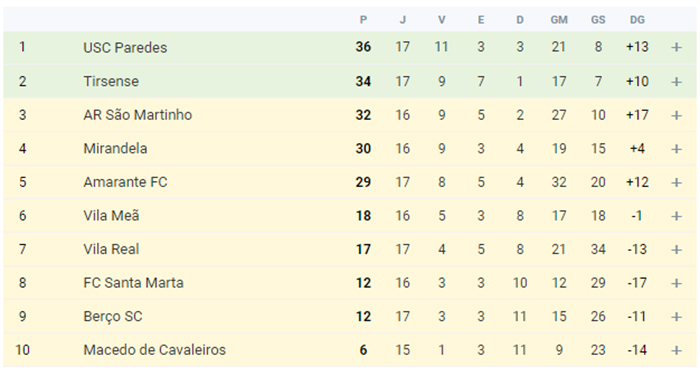
Task: Click the plus icon for Amarante FC
Action: pos(676,182)
